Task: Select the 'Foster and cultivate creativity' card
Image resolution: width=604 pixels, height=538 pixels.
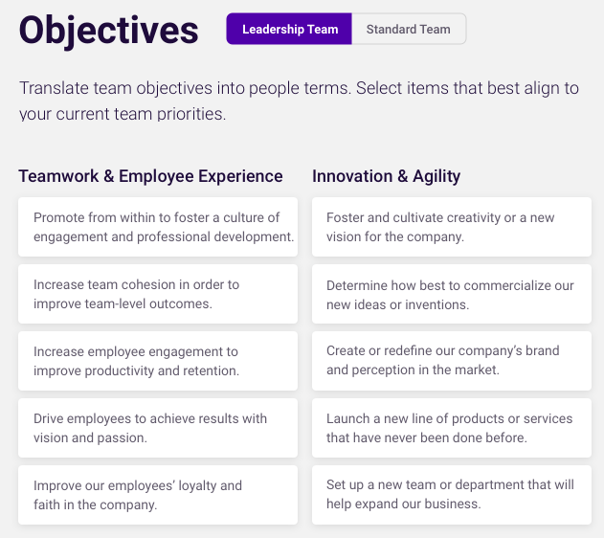Action: (451, 227)
